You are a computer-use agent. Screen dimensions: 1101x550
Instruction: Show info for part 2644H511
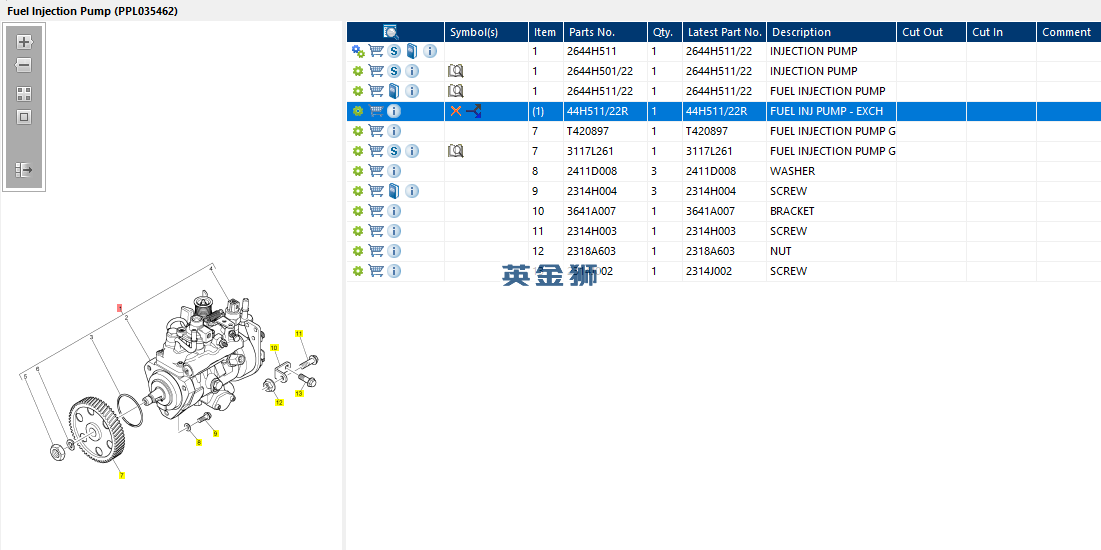pos(430,51)
